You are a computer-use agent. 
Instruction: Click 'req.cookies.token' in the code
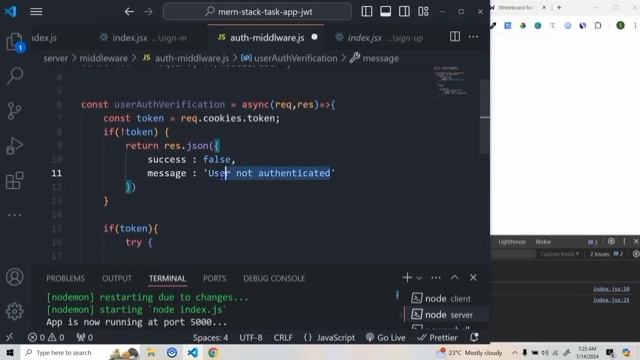230,118
